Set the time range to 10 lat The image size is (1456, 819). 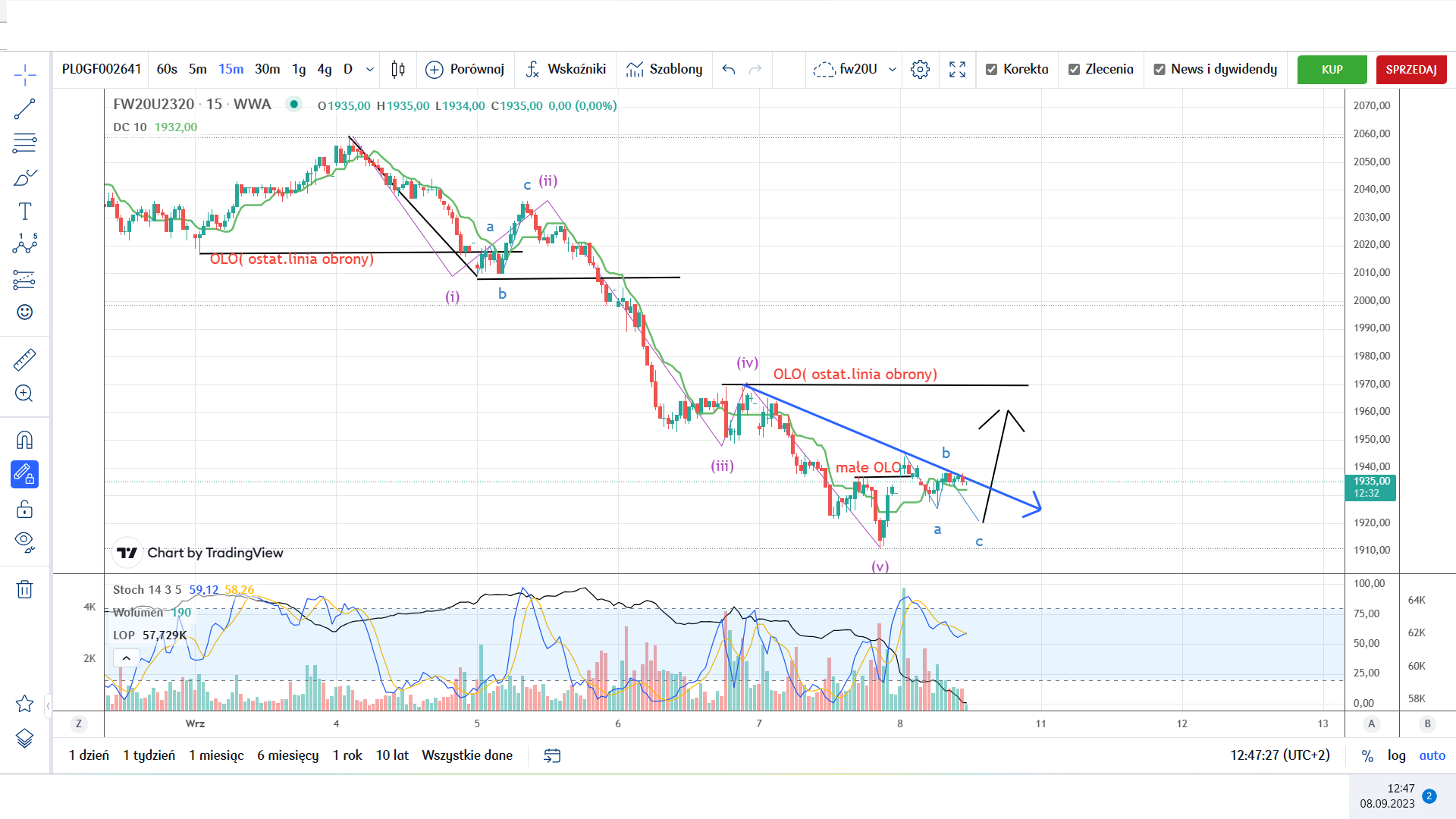click(x=392, y=756)
